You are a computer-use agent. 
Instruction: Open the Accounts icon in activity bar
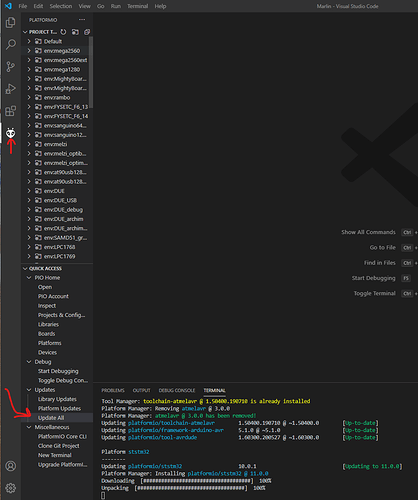tap(11, 466)
